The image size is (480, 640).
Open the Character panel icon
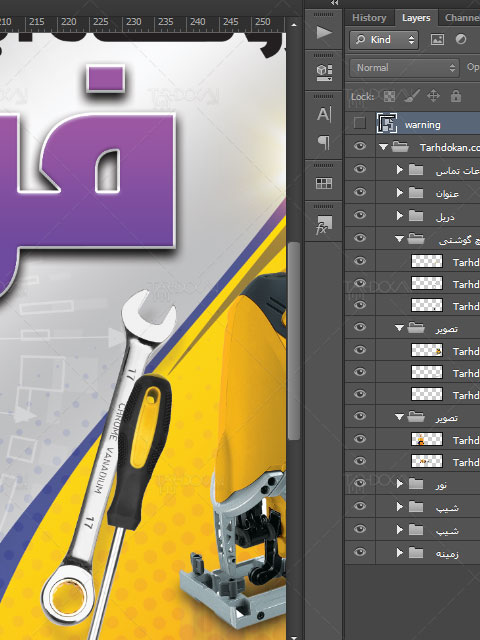324,115
